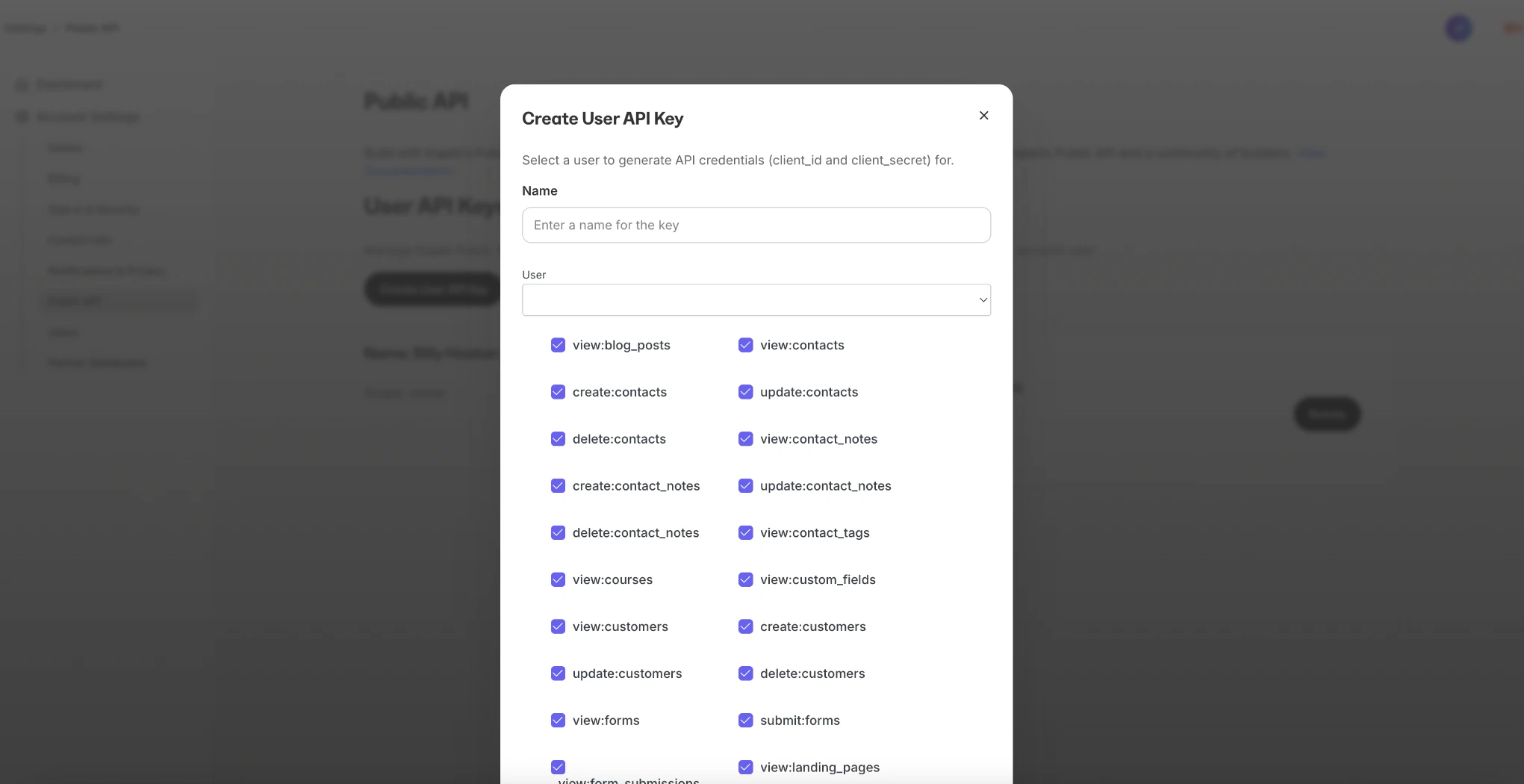Uncheck the view:landing_pages scope
The image size is (1524, 784).
tap(745, 767)
